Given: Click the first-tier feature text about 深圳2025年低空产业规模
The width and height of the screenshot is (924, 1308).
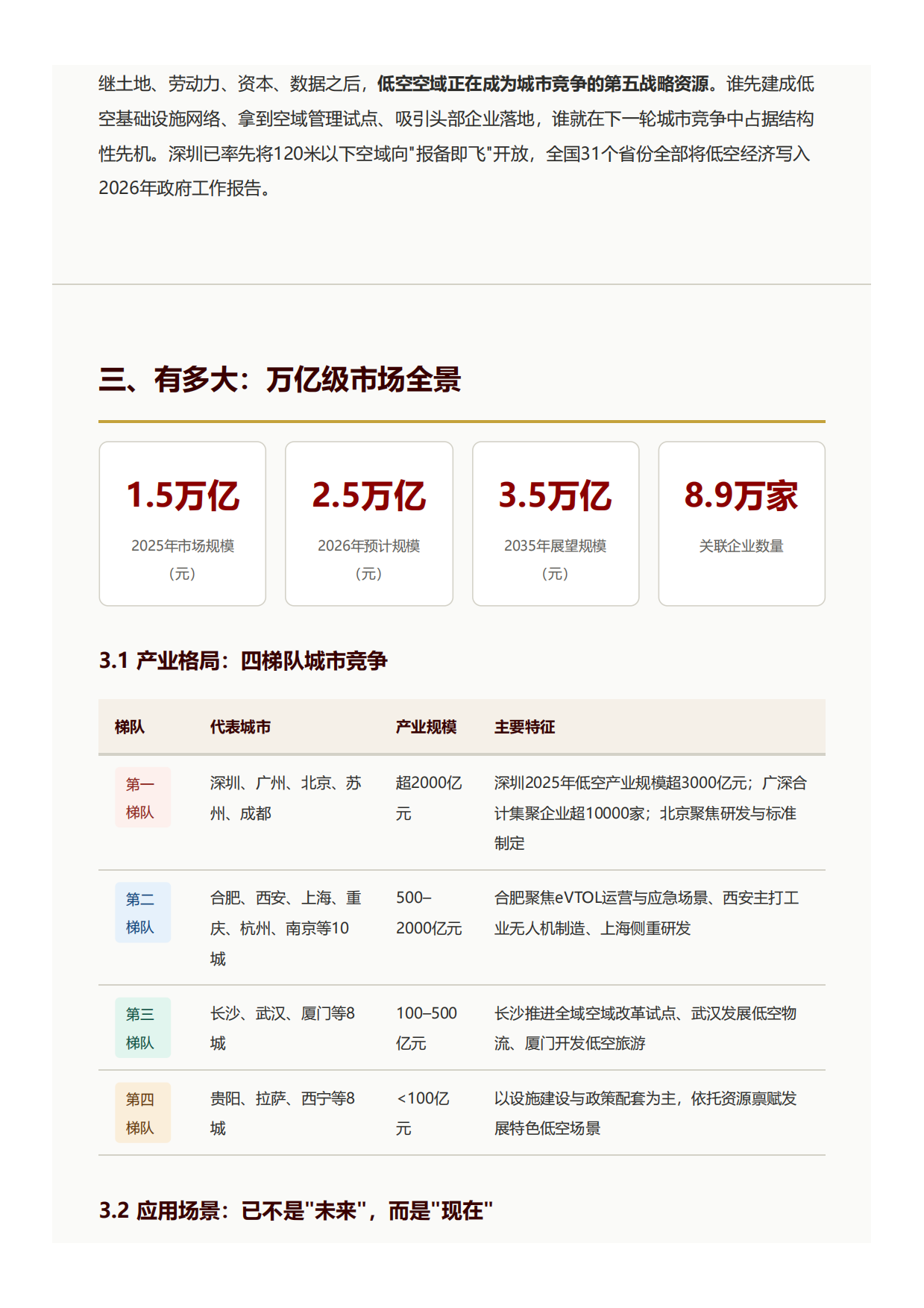Looking at the screenshot, I should [x=651, y=813].
